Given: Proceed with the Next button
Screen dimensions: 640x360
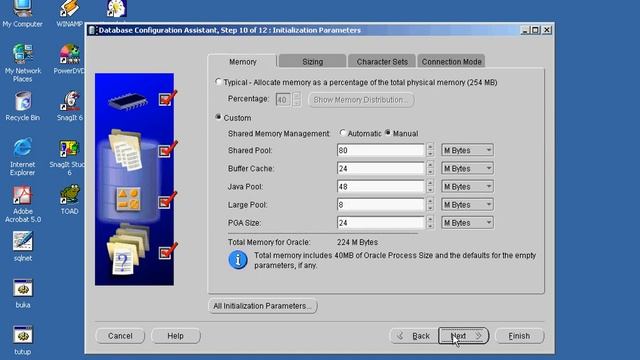Looking at the screenshot, I should tap(464, 336).
